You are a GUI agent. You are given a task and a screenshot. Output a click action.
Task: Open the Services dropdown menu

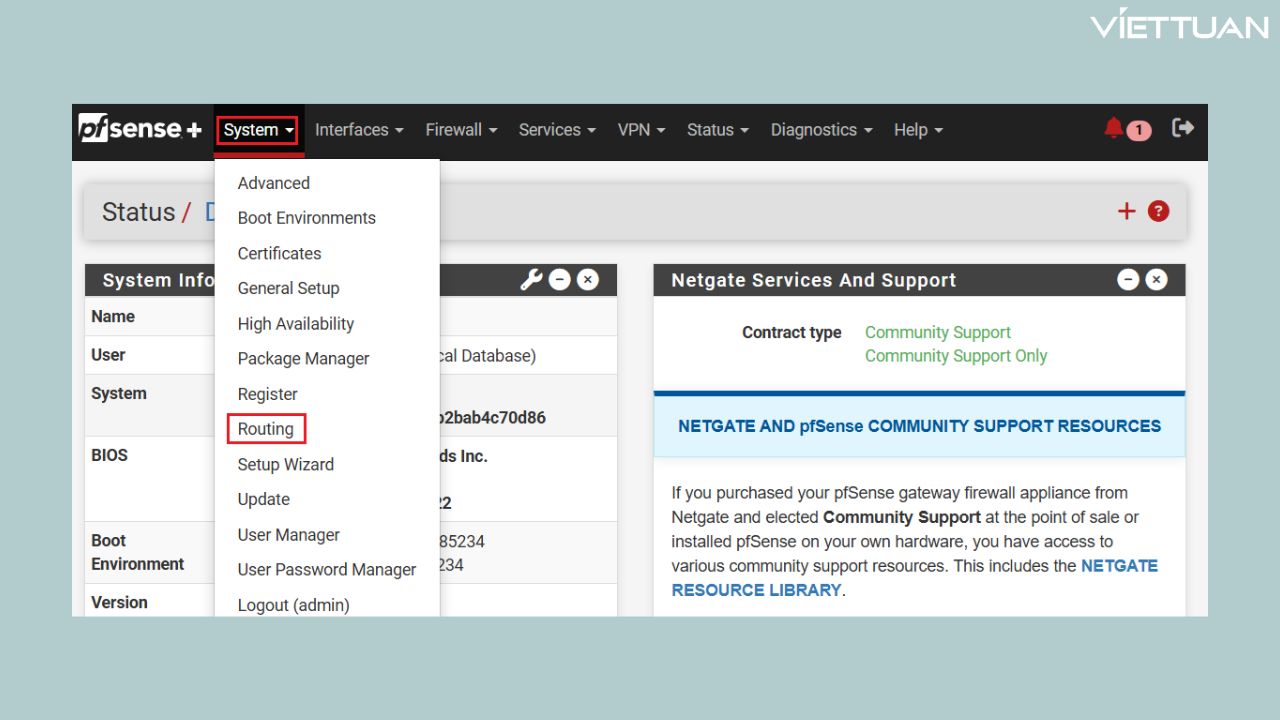coord(557,130)
